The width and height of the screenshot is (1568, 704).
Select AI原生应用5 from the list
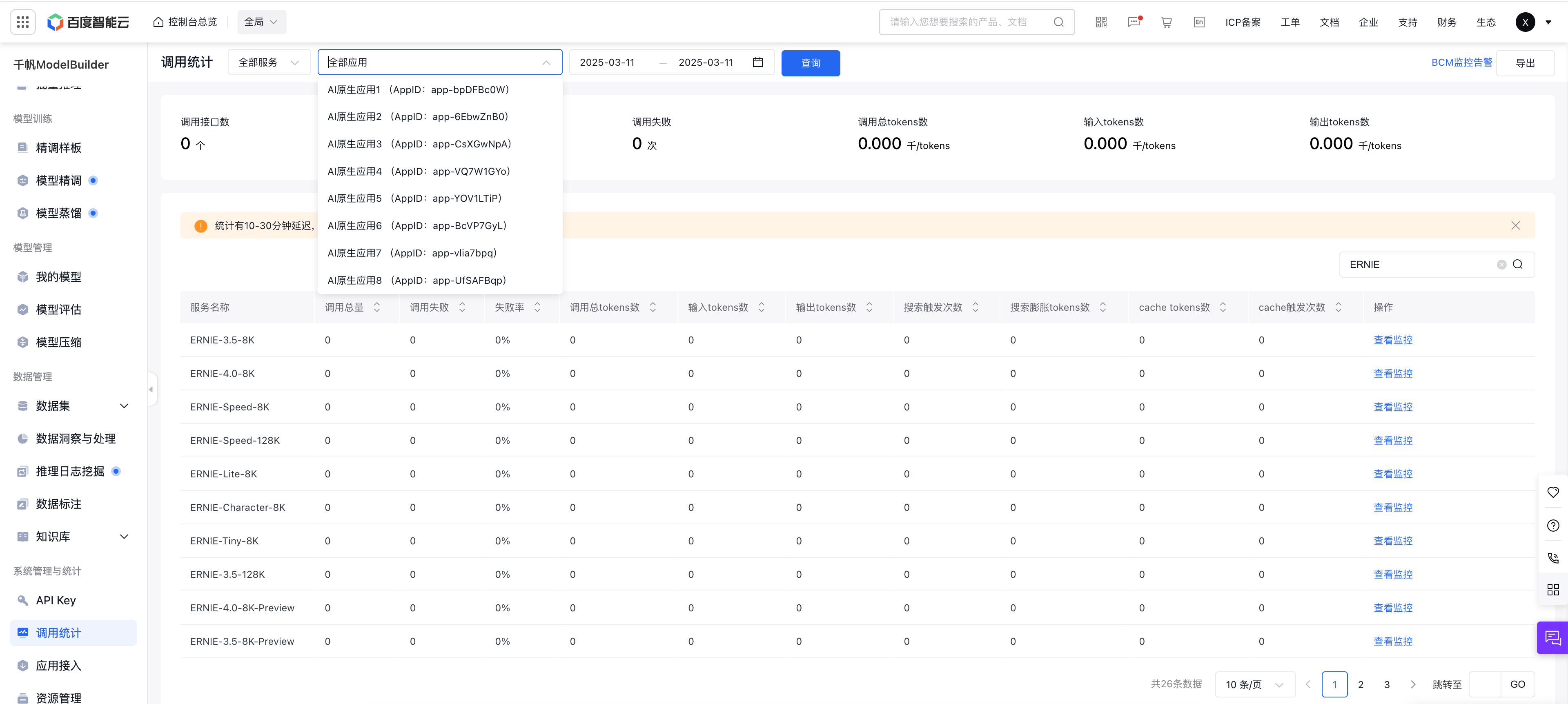point(440,198)
